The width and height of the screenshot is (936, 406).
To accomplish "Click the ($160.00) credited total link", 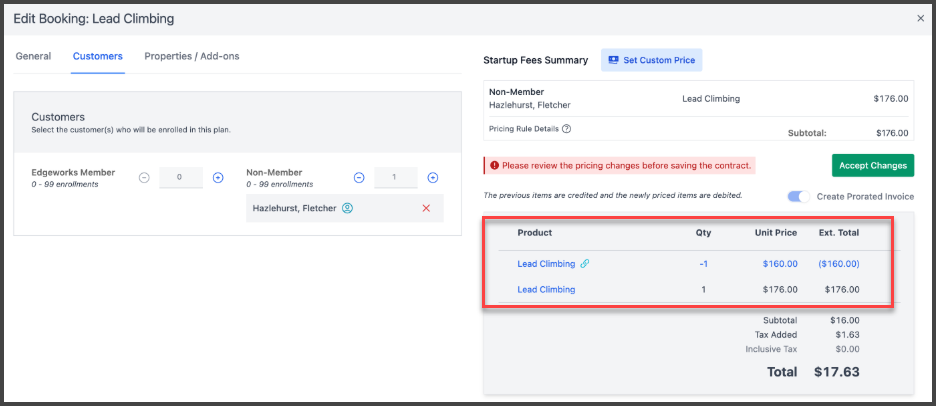I will pyautogui.click(x=838, y=264).
